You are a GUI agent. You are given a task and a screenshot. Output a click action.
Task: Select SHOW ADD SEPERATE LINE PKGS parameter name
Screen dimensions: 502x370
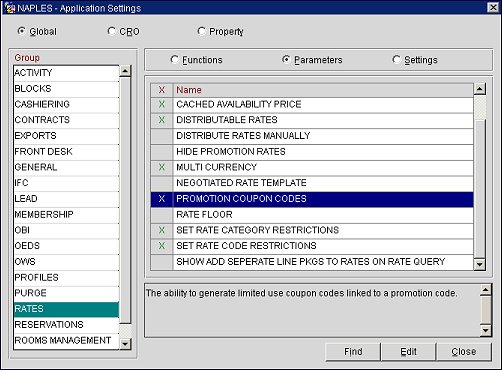click(x=323, y=262)
